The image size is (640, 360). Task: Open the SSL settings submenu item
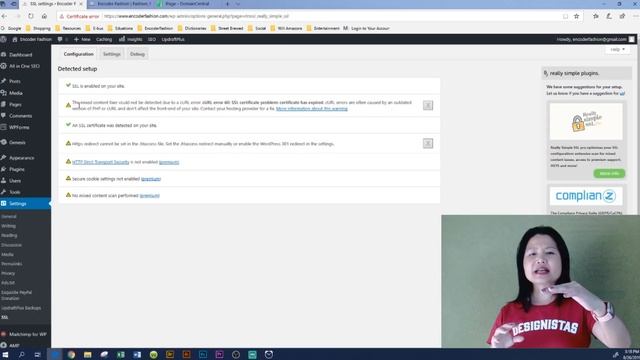pyautogui.click(x=4, y=317)
